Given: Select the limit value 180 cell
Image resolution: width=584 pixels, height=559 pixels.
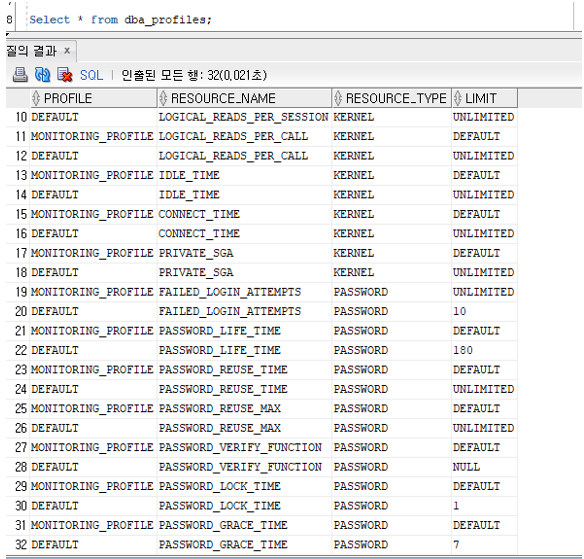Looking at the screenshot, I should [485, 350].
